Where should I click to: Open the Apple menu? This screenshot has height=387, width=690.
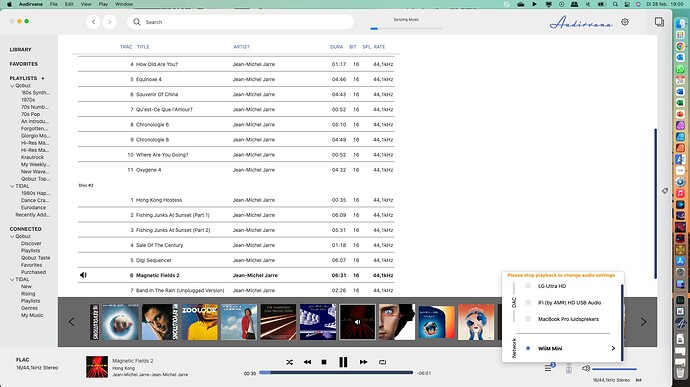(x=9, y=4)
